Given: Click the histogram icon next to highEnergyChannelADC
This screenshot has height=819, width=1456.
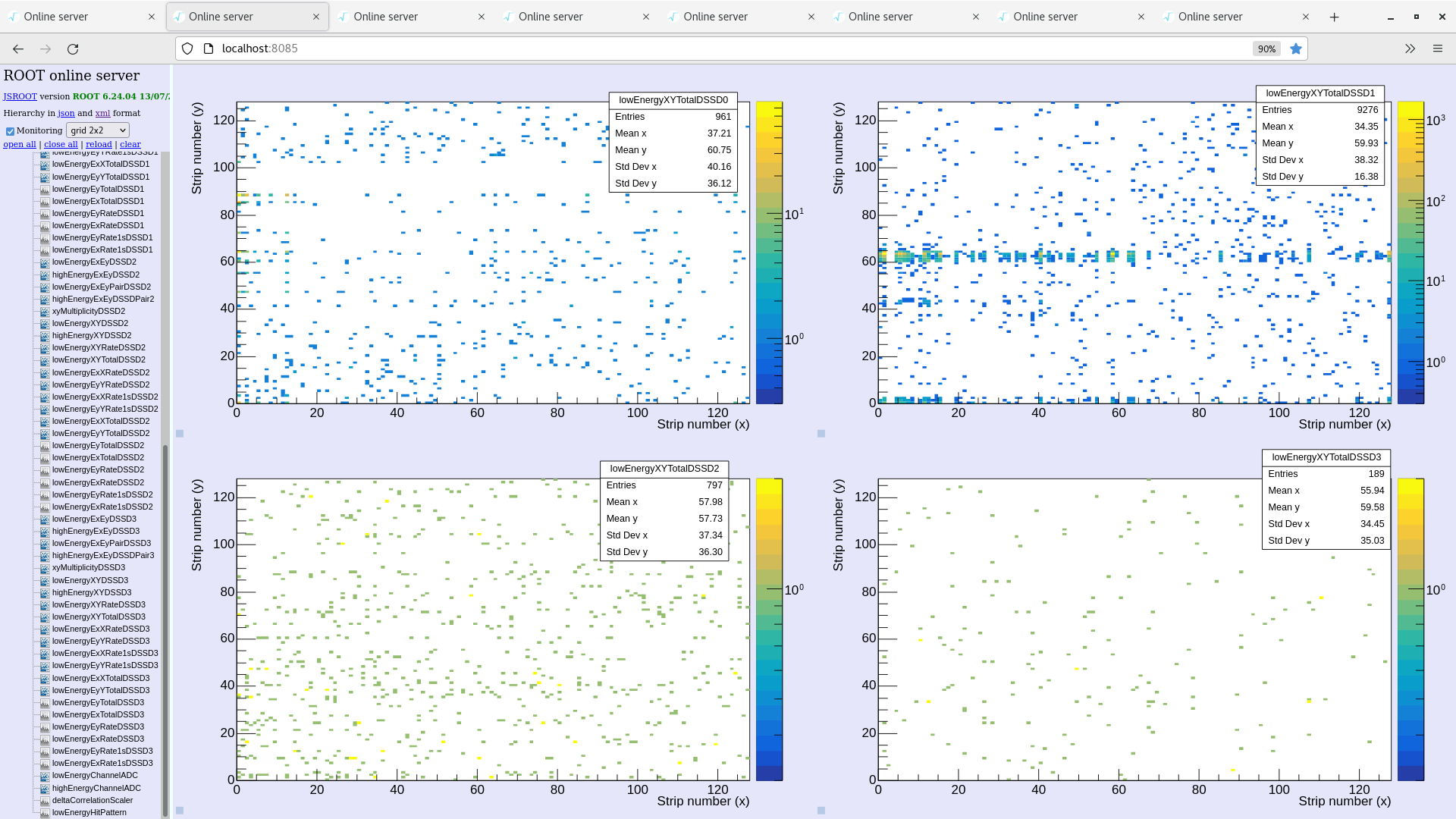Looking at the screenshot, I should pos(45,787).
